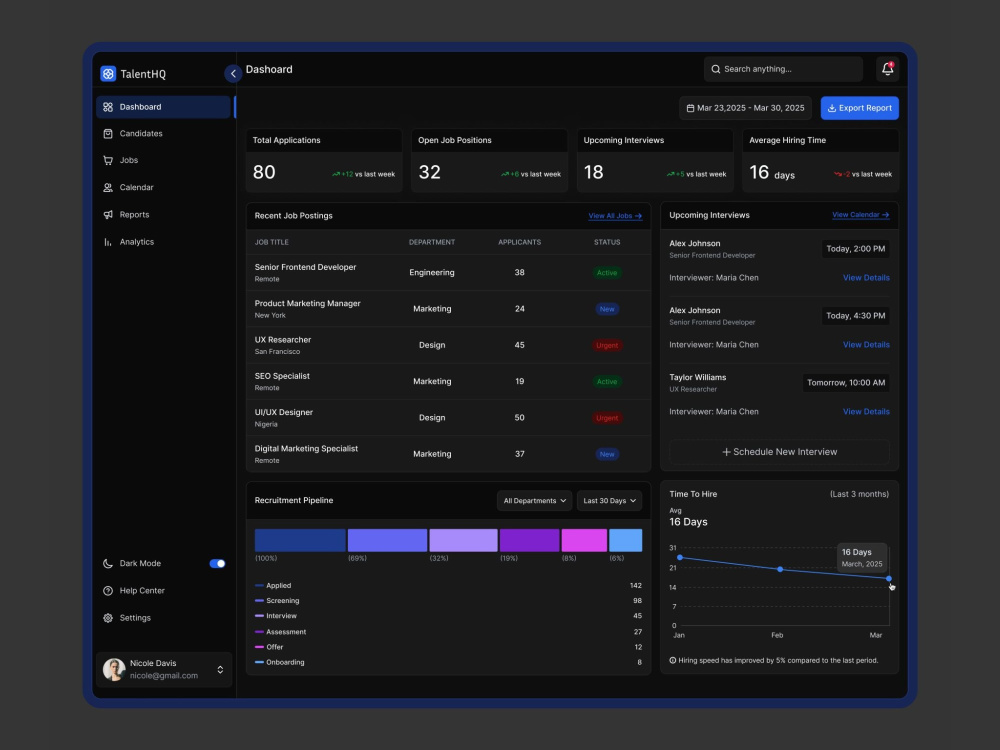Open the Dashboard menu item

(x=163, y=107)
